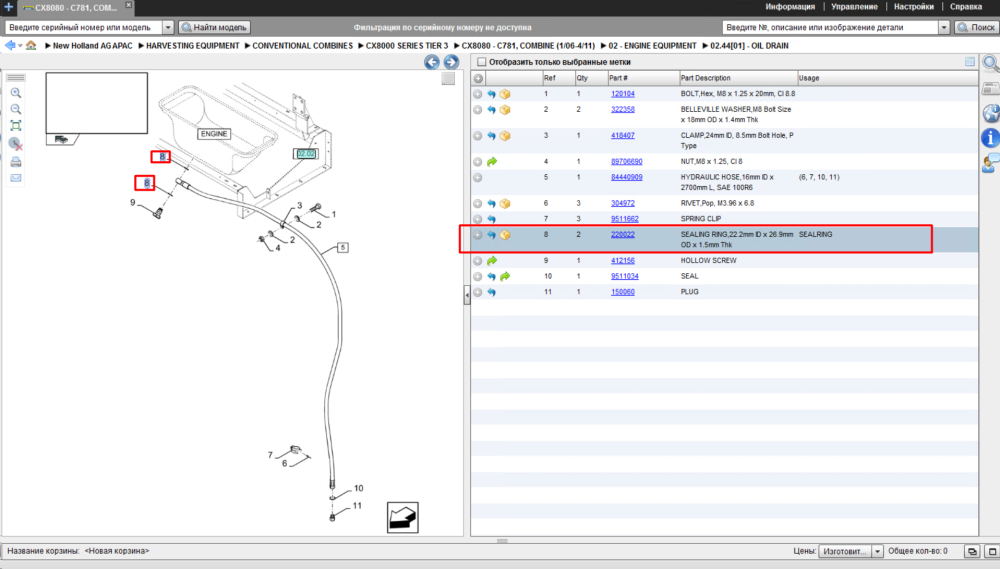Open part number 9511662 link
Screen dimensions: 1000x569
(x=624, y=219)
